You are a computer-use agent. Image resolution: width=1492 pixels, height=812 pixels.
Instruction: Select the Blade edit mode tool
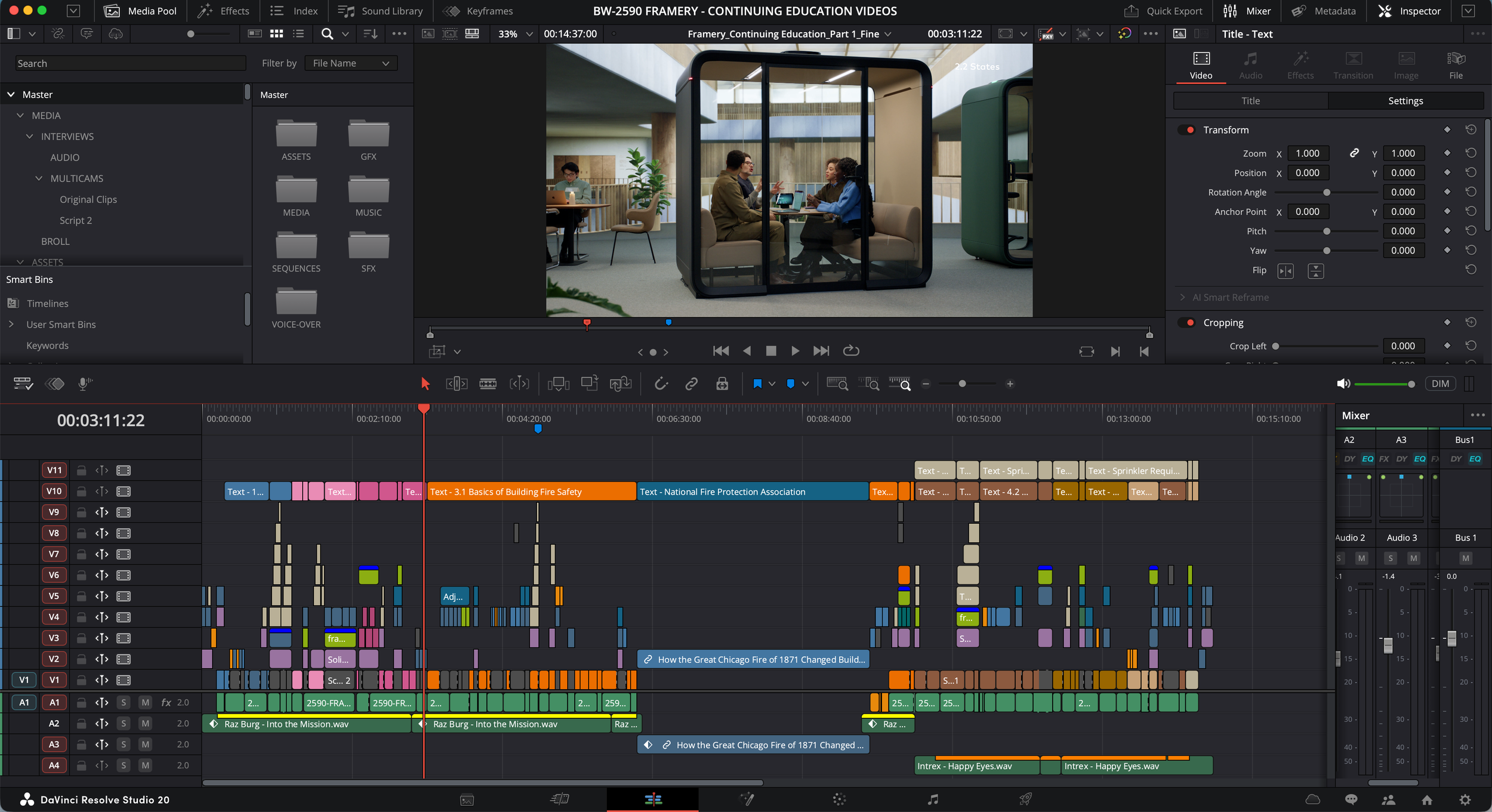coord(488,384)
